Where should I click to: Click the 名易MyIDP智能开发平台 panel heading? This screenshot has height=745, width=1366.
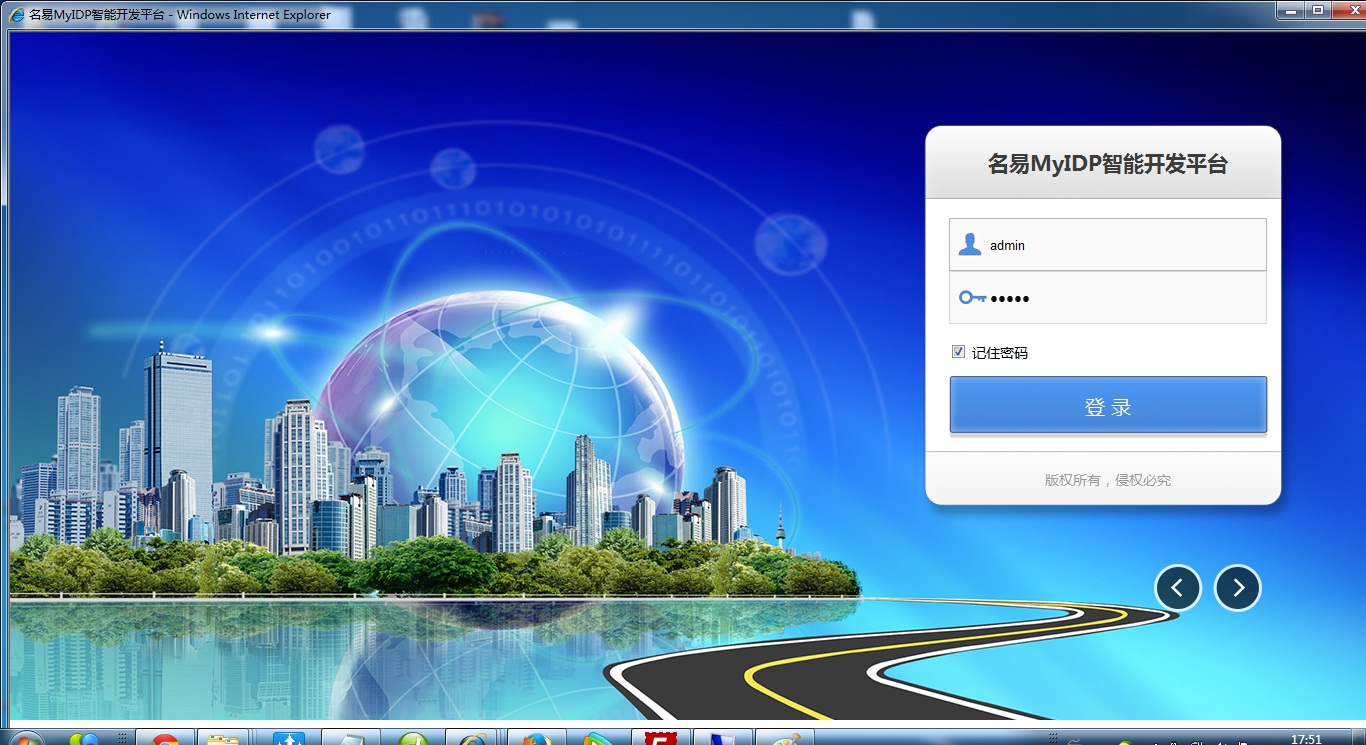point(1107,164)
